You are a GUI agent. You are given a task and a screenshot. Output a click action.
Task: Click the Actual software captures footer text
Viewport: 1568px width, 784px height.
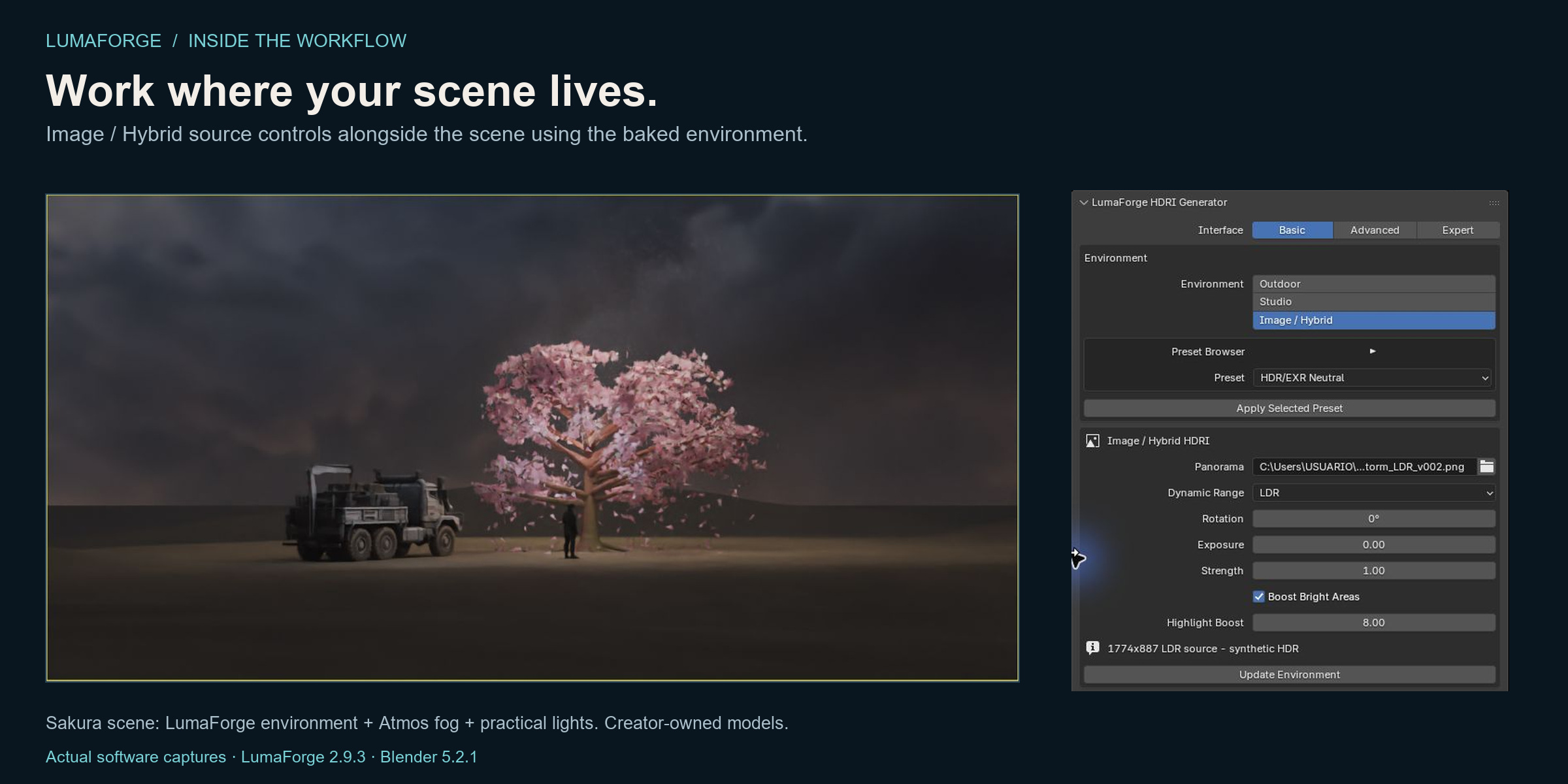136,757
